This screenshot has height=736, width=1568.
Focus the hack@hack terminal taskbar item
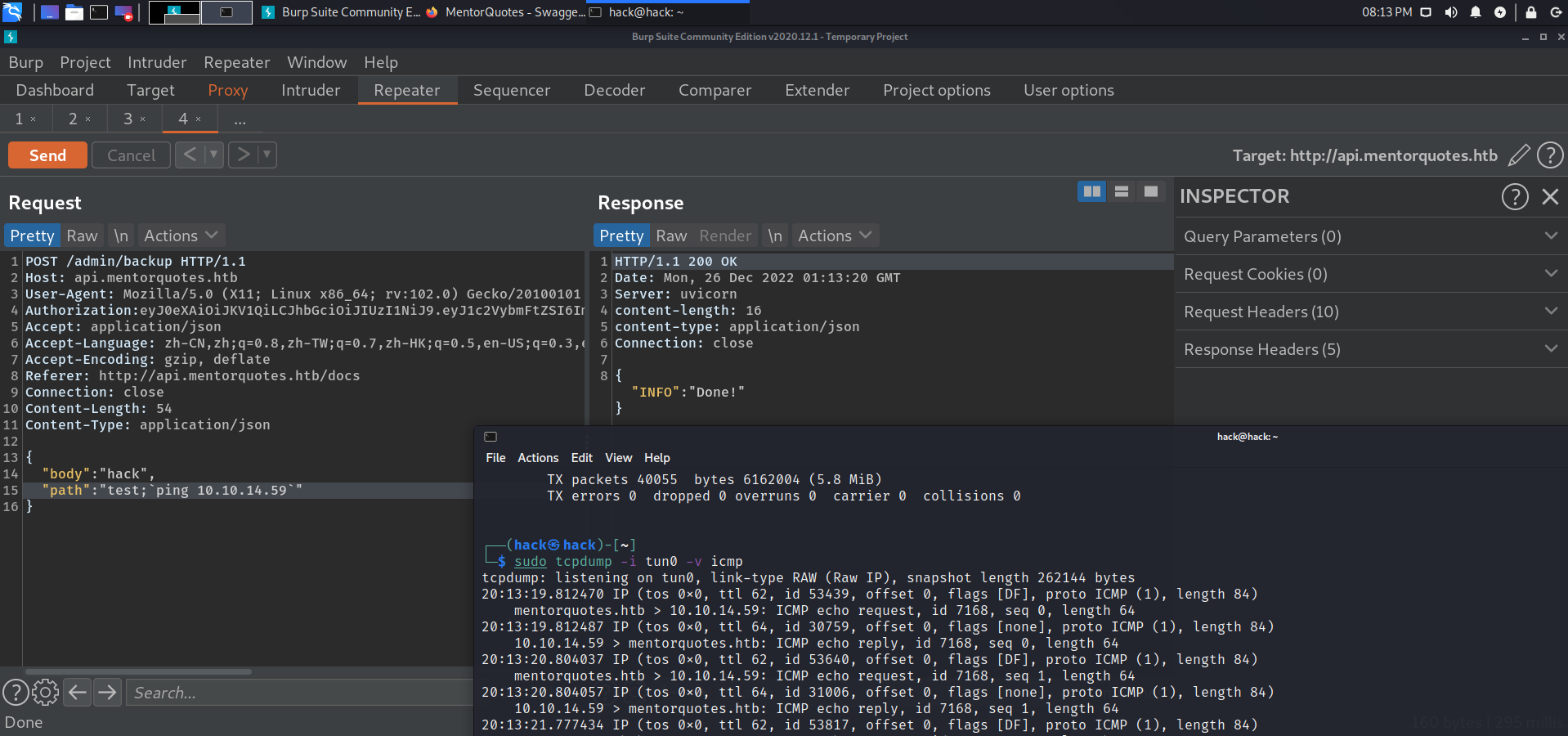point(668,12)
